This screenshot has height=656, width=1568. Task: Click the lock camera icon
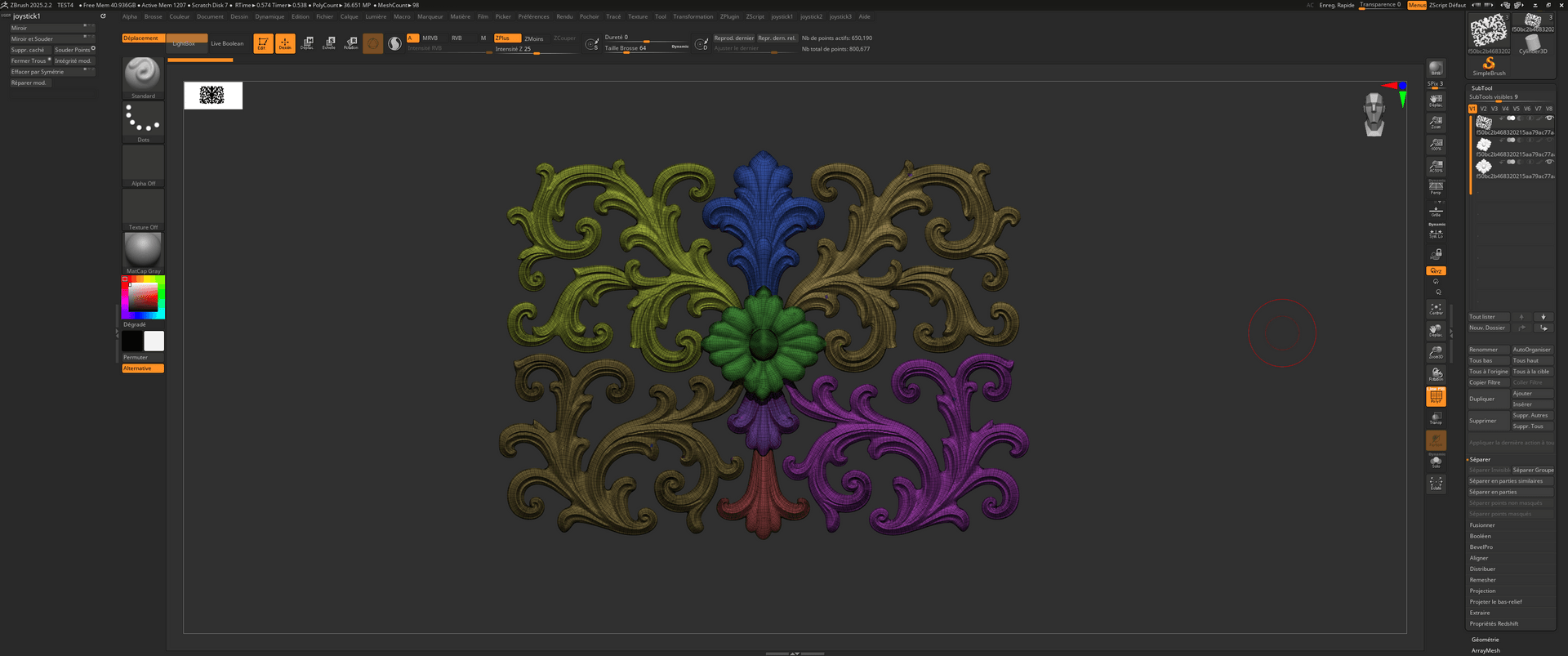[x=1437, y=254]
